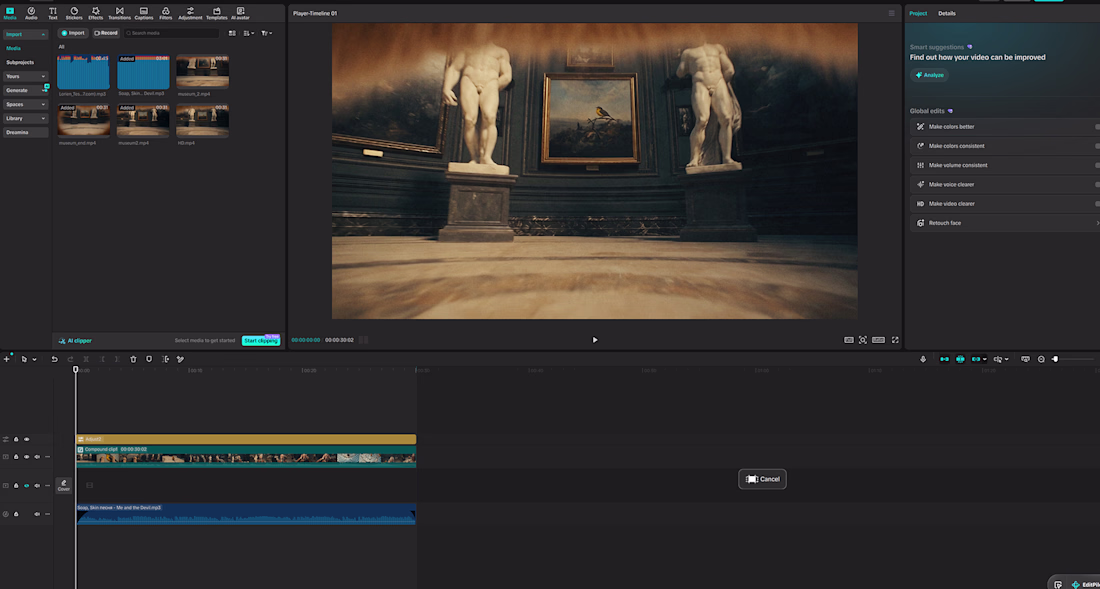The image size is (1100, 589).
Task: Open the Captions panel icon
Action: (143, 13)
